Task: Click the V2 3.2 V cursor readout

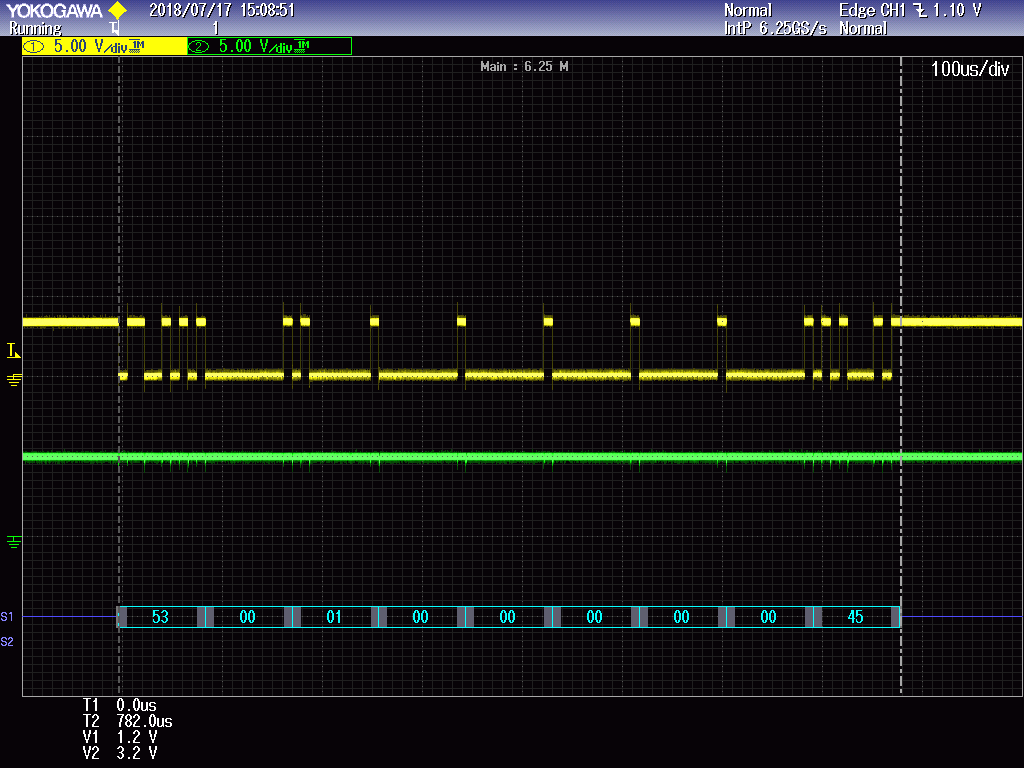Action: point(120,752)
